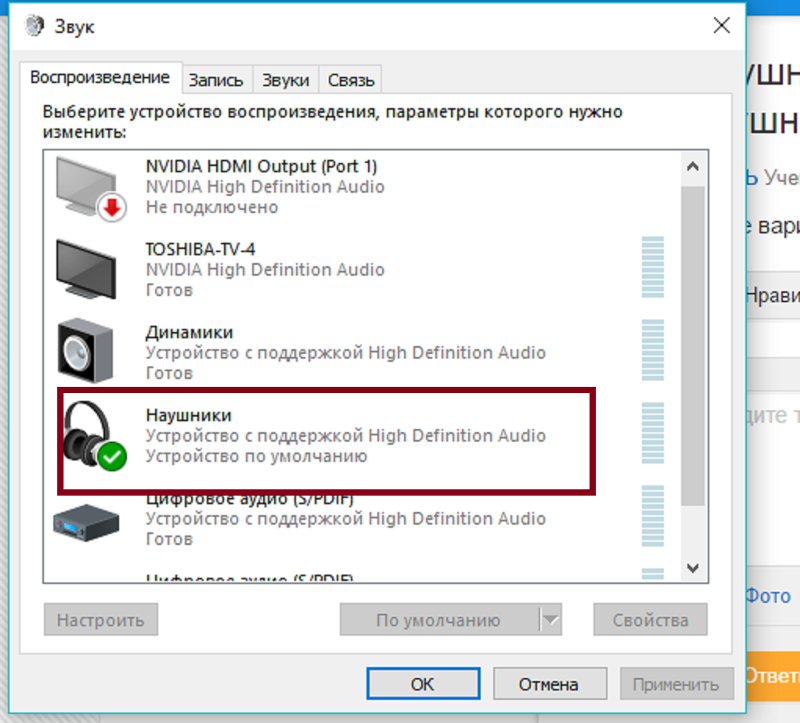Click the device list scroll up arrow

pyautogui.click(x=693, y=166)
